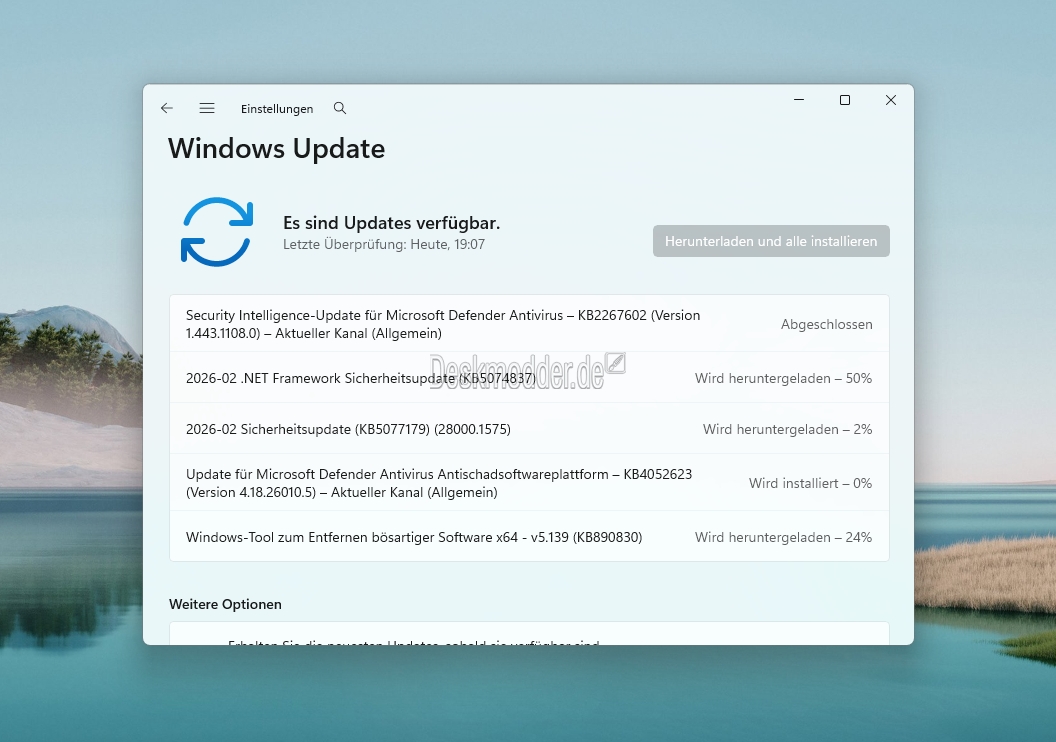Select the Security Intelligence-Update KB2267602 entry
This screenshot has width=1056, height=742.
(x=443, y=324)
